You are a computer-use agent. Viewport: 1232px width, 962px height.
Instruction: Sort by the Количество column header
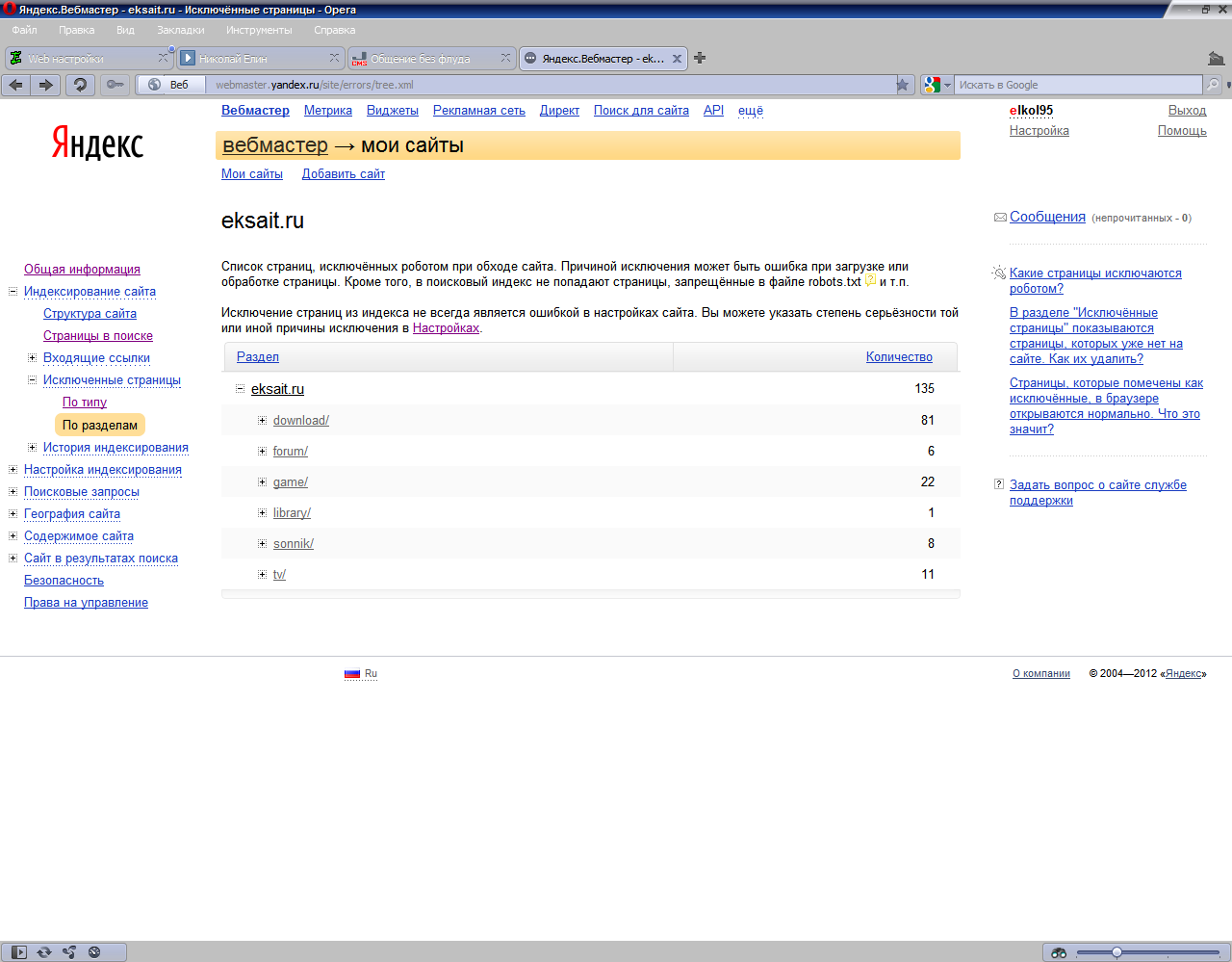[x=898, y=356]
